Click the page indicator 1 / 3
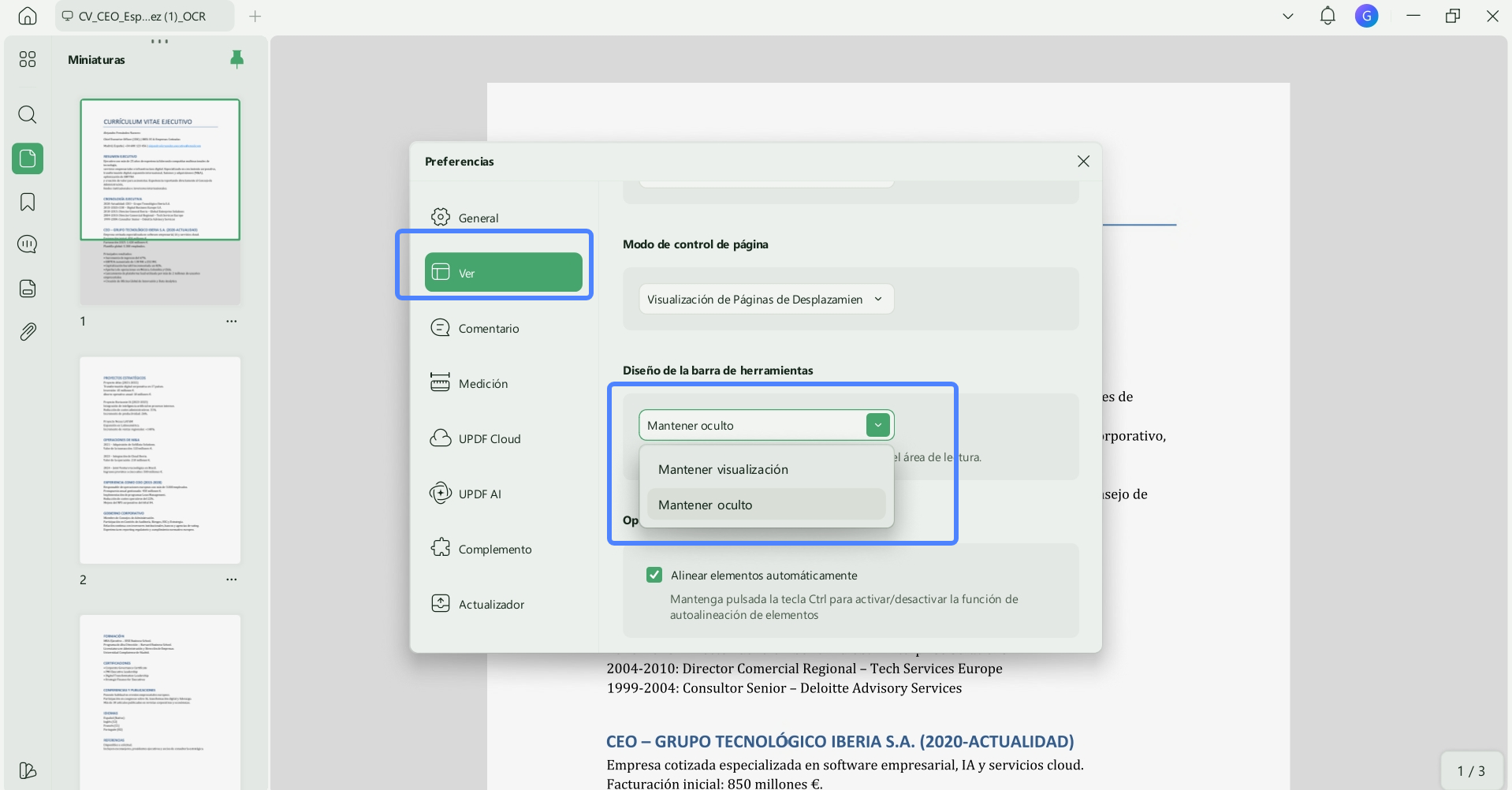 coord(1470,770)
